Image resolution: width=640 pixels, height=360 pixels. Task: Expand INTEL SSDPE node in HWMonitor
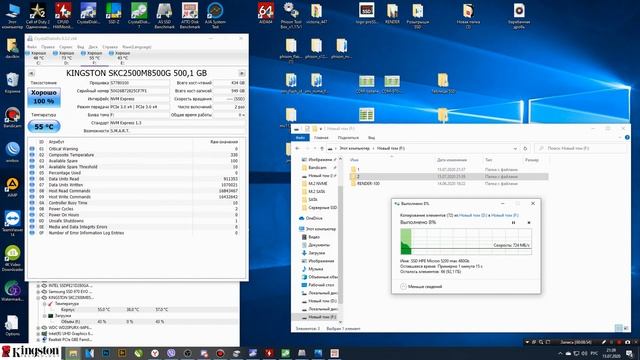click(38, 286)
